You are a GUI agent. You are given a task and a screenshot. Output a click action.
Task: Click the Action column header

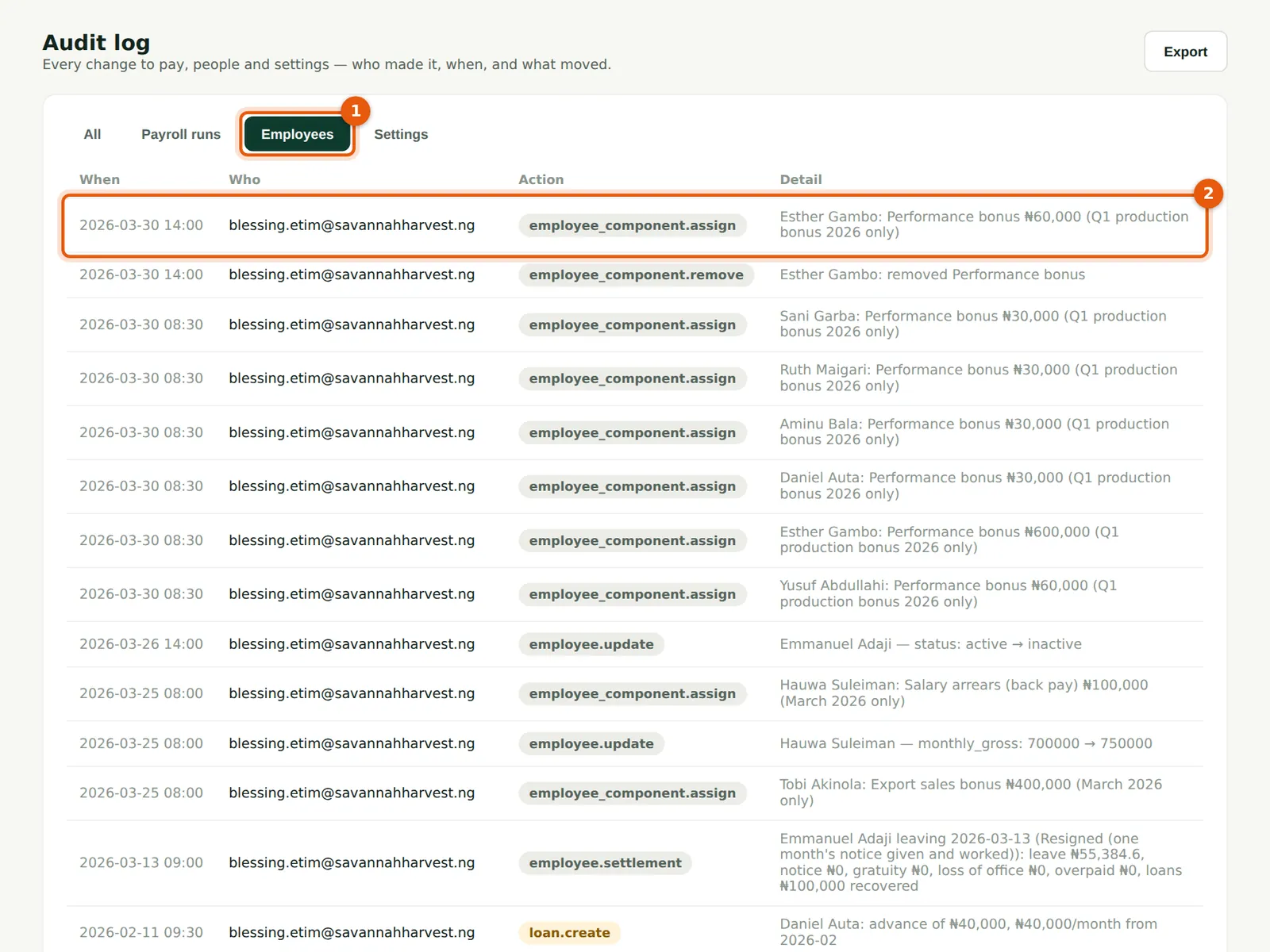541,179
